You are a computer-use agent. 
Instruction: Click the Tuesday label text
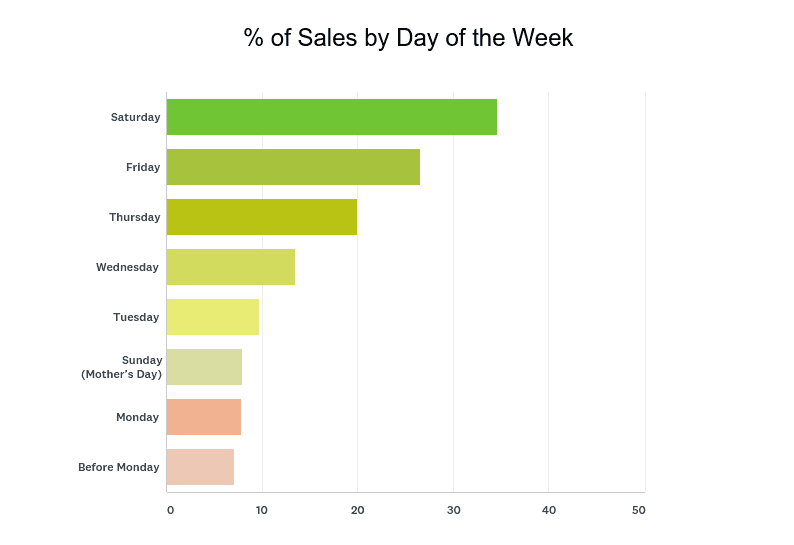[136, 317]
